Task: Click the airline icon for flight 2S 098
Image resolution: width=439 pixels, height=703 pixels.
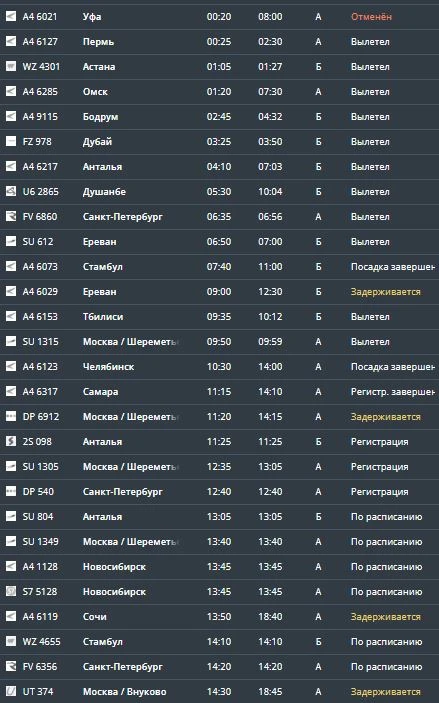Action: (11, 442)
